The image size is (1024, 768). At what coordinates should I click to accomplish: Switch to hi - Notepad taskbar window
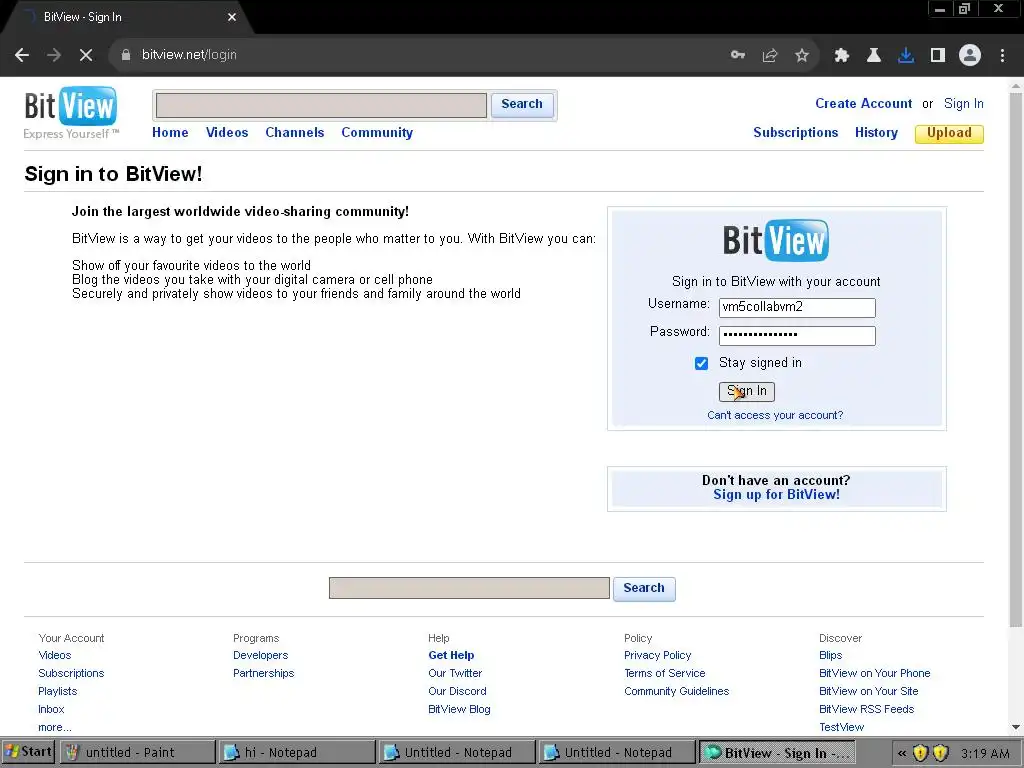coord(297,752)
